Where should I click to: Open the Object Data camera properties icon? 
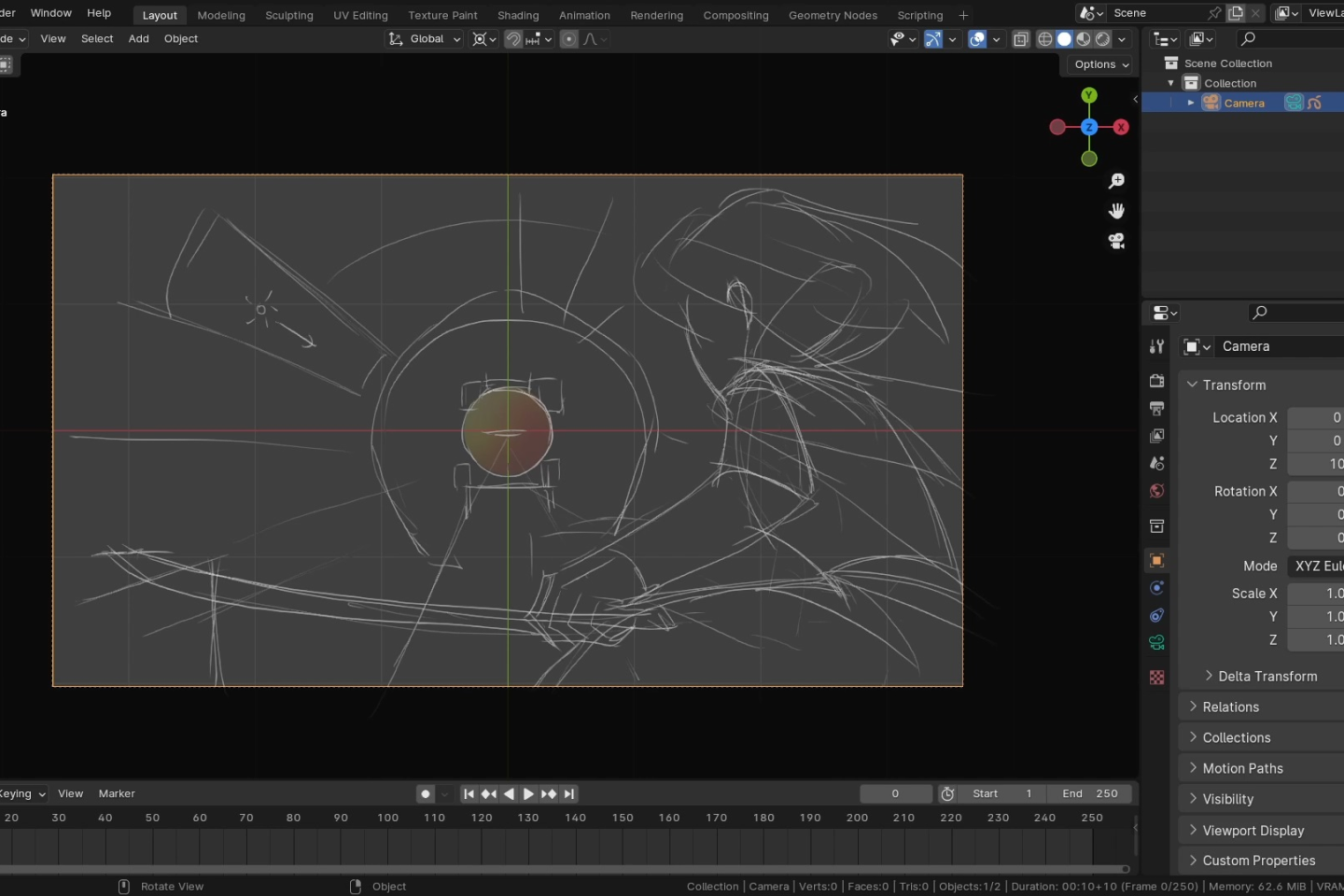(1157, 642)
